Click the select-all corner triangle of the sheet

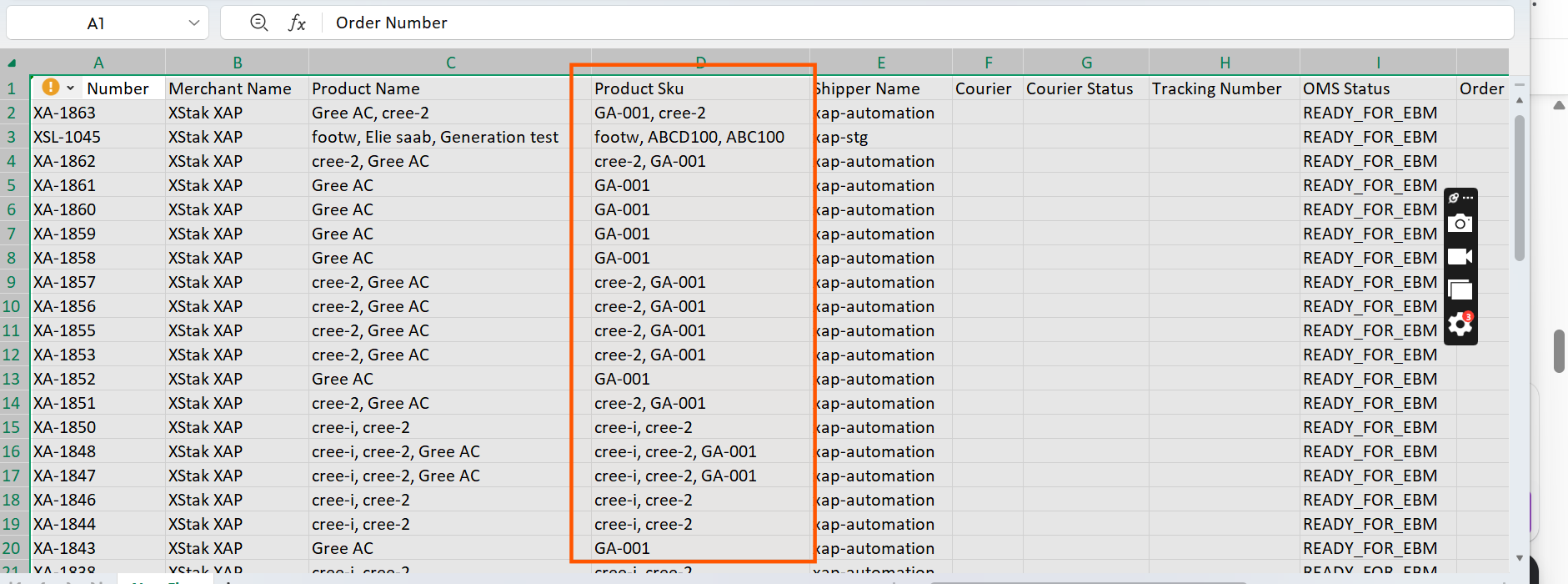click(x=13, y=63)
